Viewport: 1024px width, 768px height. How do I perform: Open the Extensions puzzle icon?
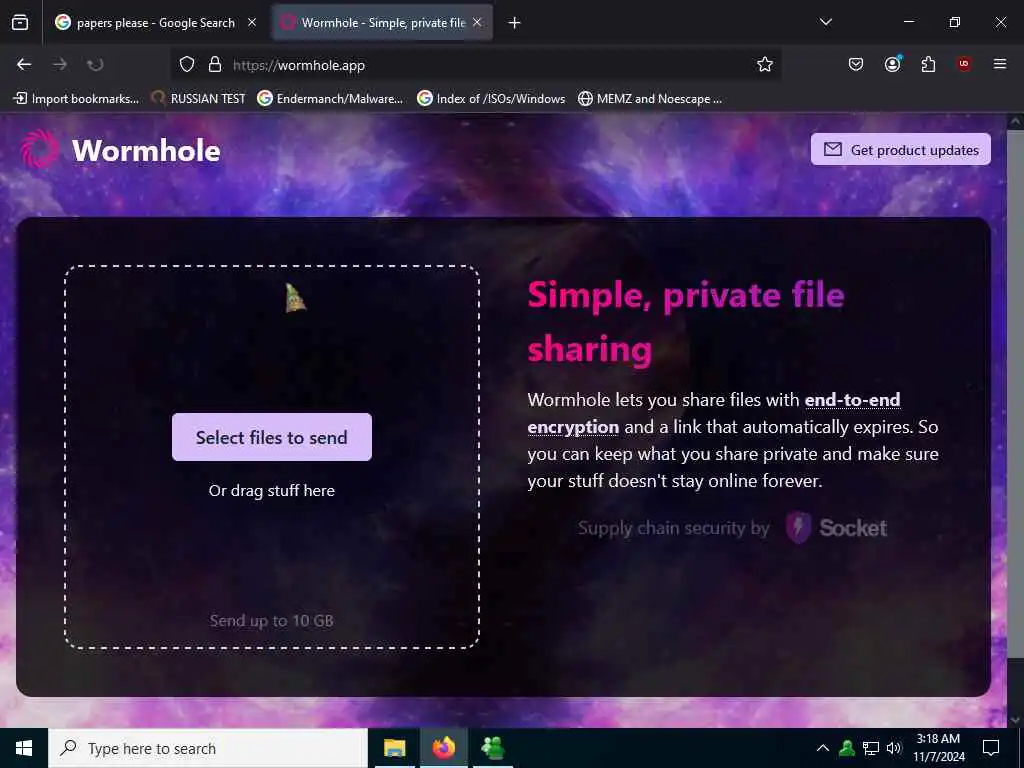(928, 64)
